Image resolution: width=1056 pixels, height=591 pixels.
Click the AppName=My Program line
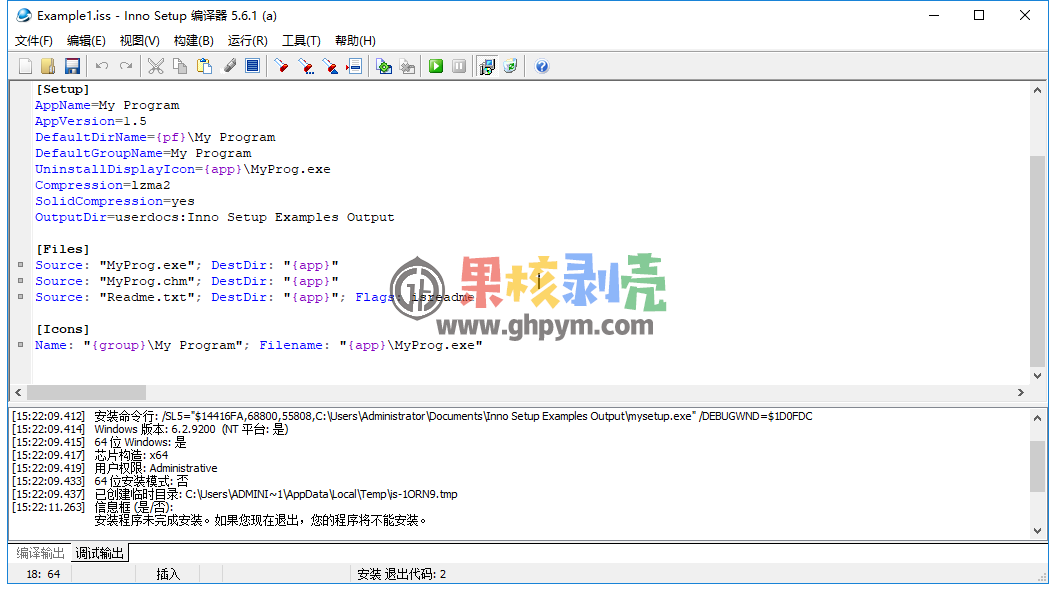(107, 105)
